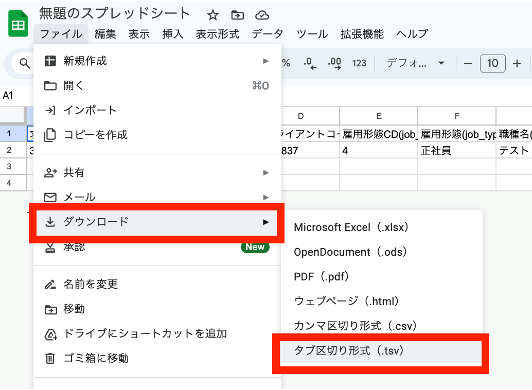Star the spreadsheet with the star icon
The image size is (532, 390).
tap(213, 15)
